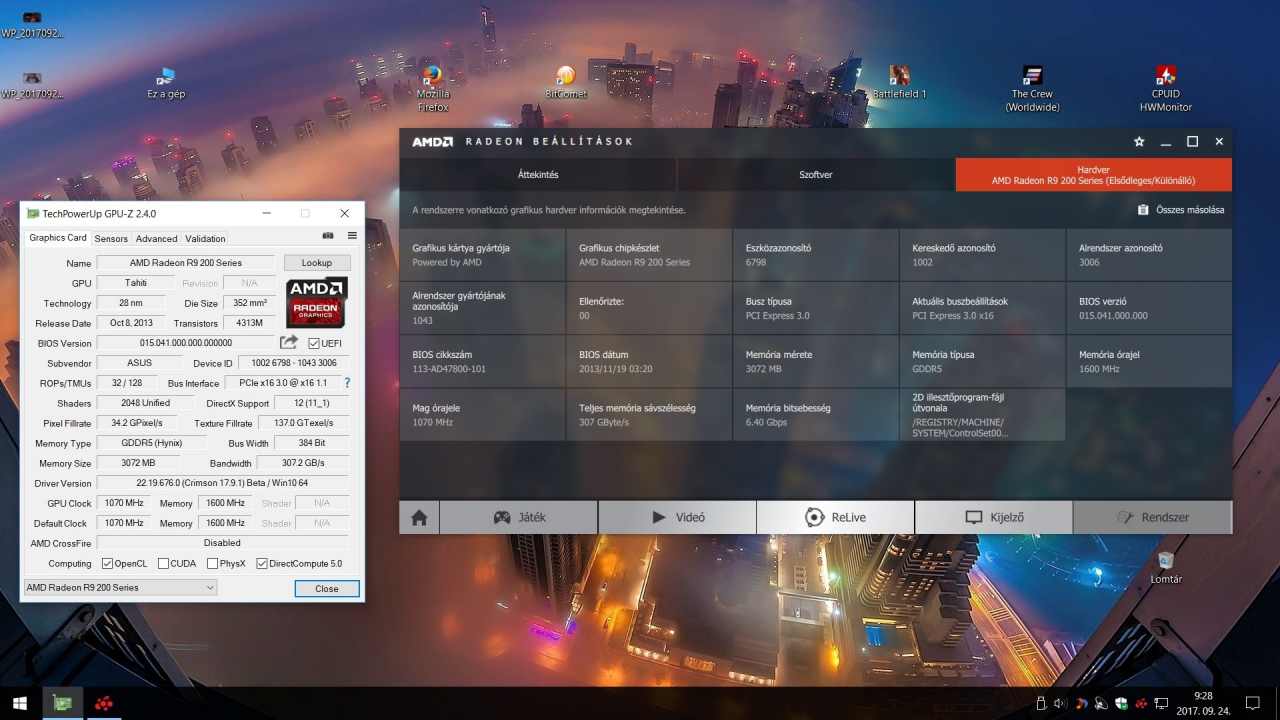Click the GPU-Z Name field value
This screenshot has height=720, width=1280.
185,263
